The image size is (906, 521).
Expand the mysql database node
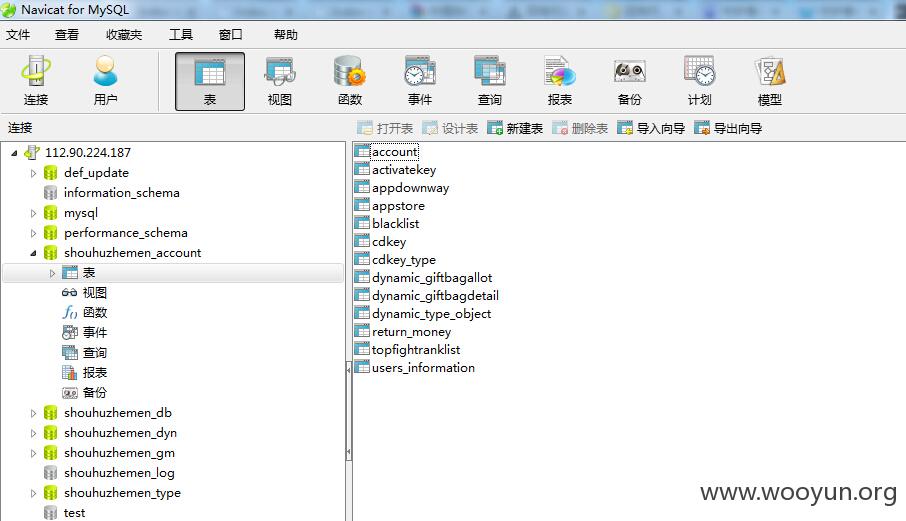(x=33, y=213)
